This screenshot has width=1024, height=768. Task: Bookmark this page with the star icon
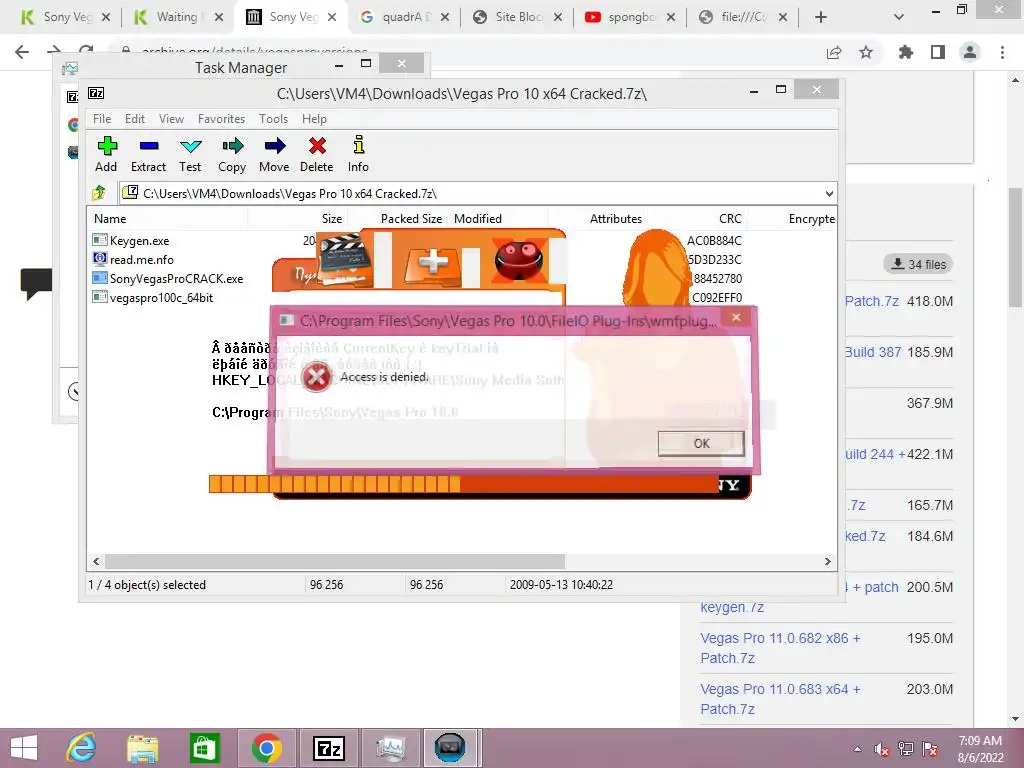tap(866, 52)
